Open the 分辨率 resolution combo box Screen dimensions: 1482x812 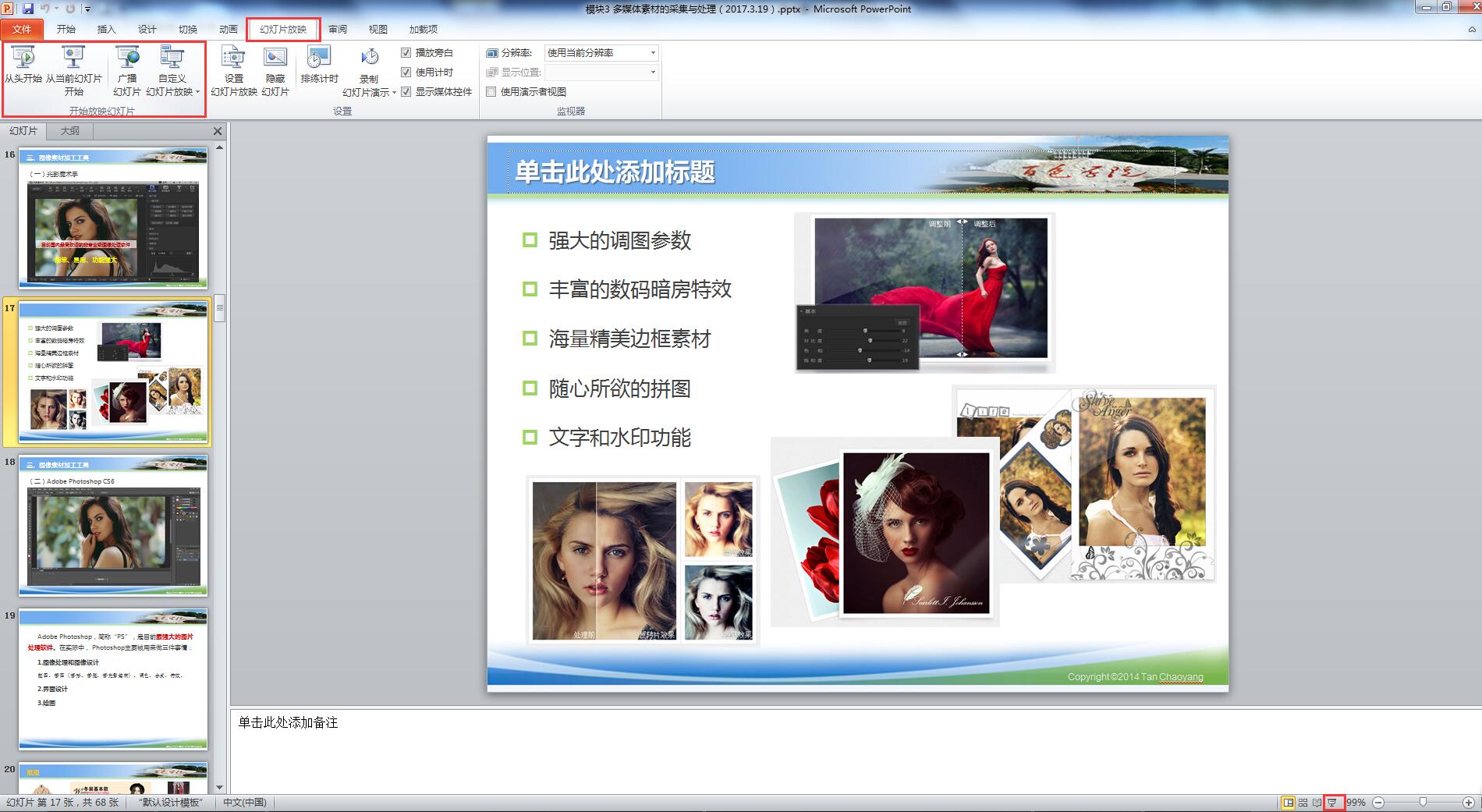[x=601, y=52]
